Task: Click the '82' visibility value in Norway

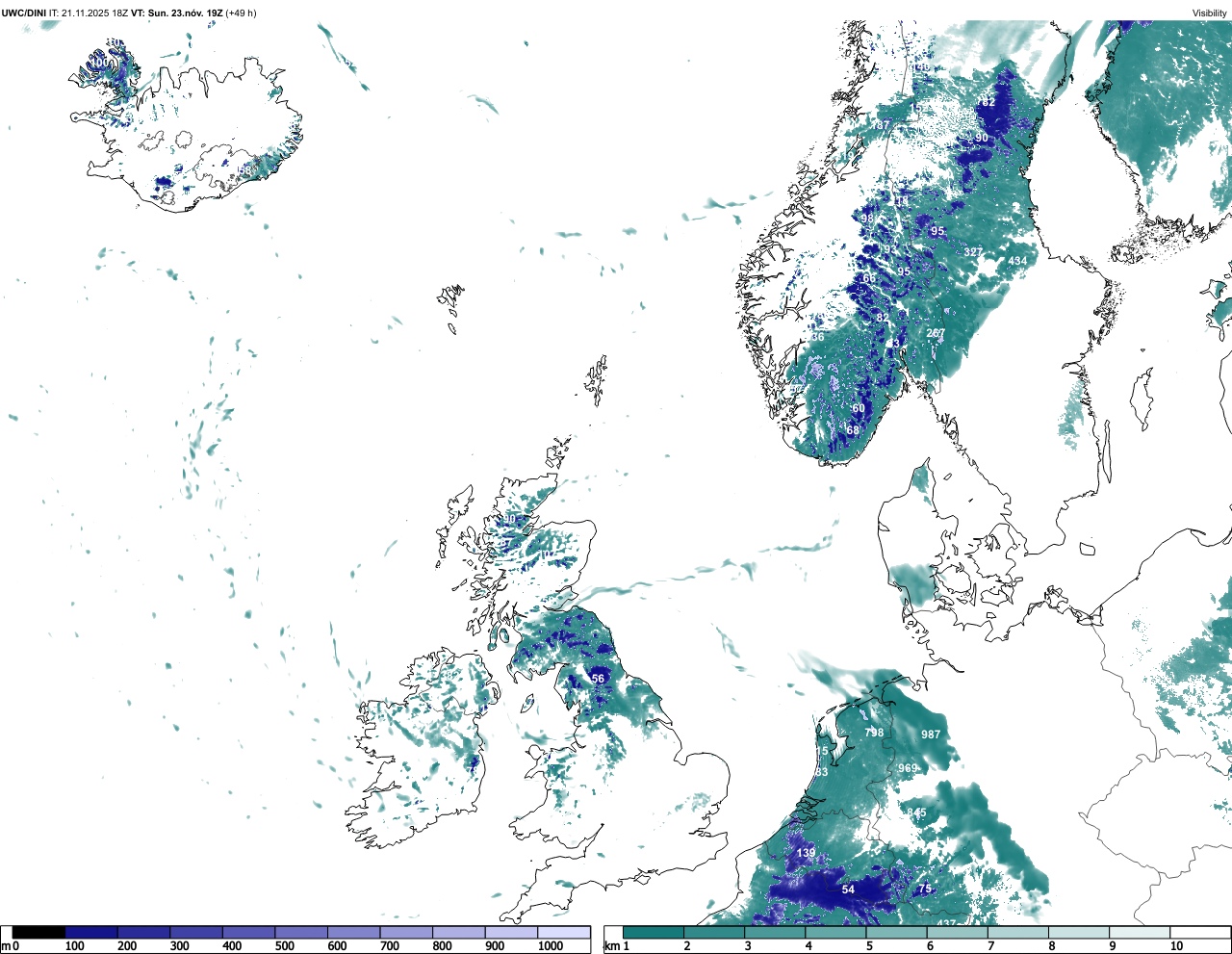Action: 883,319
